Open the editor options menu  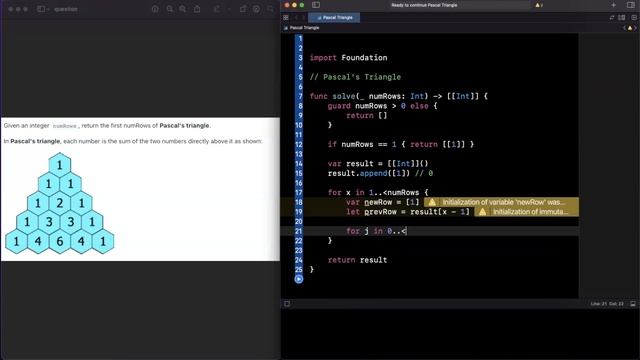pyautogui.click(x=633, y=18)
